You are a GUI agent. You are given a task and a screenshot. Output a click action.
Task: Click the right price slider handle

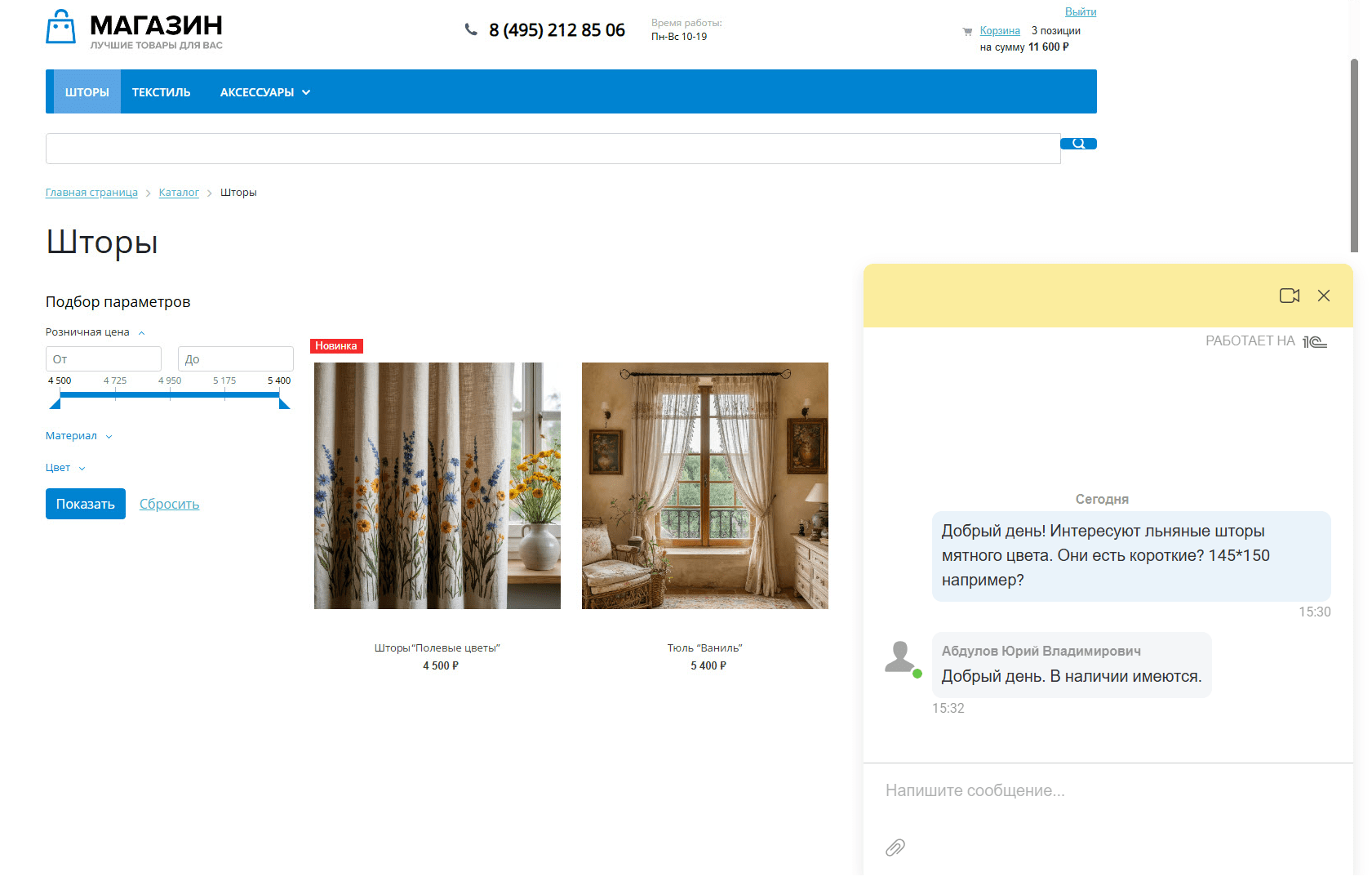point(284,402)
